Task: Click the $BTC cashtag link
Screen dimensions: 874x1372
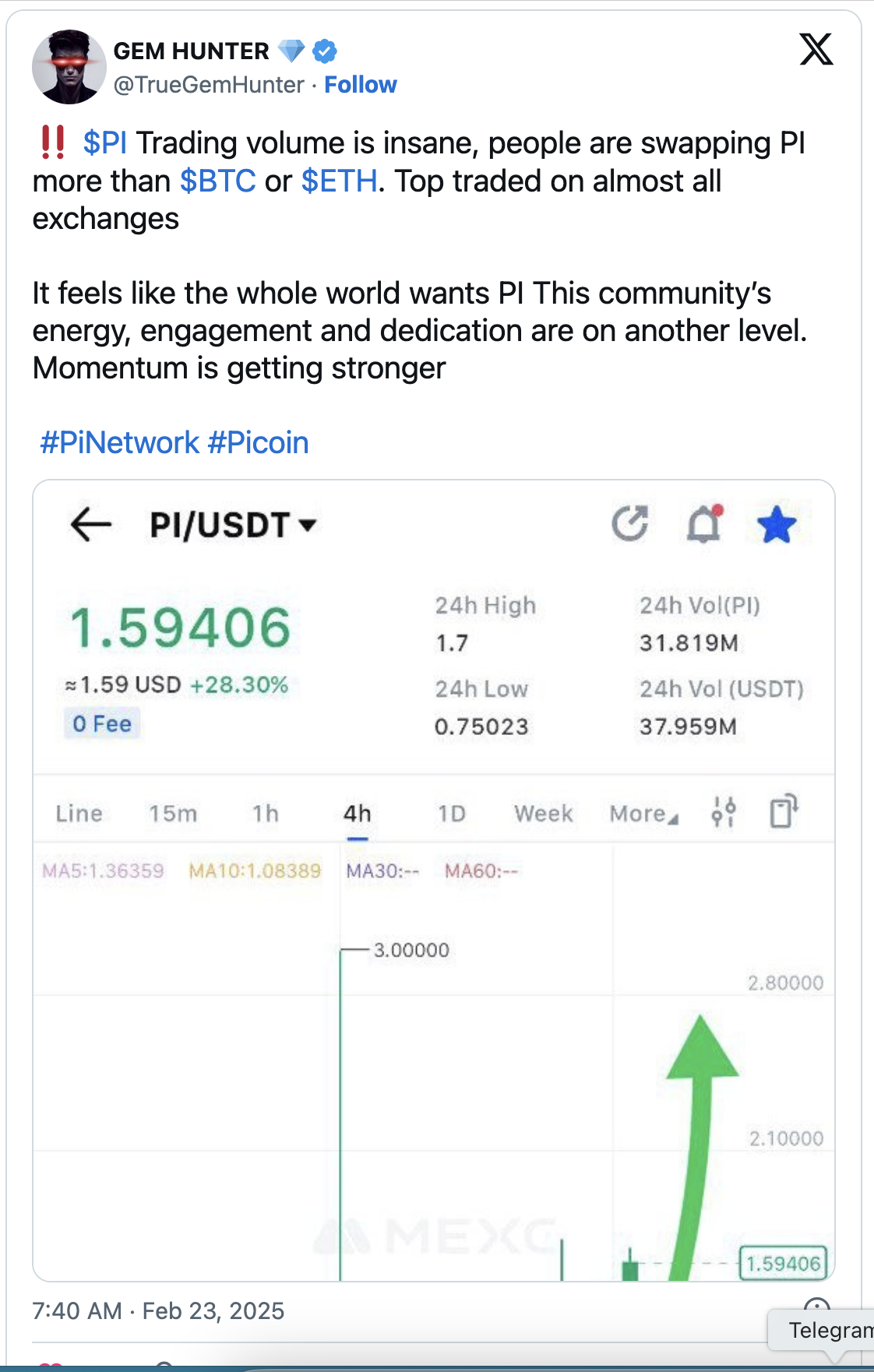Action: click(217, 181)
